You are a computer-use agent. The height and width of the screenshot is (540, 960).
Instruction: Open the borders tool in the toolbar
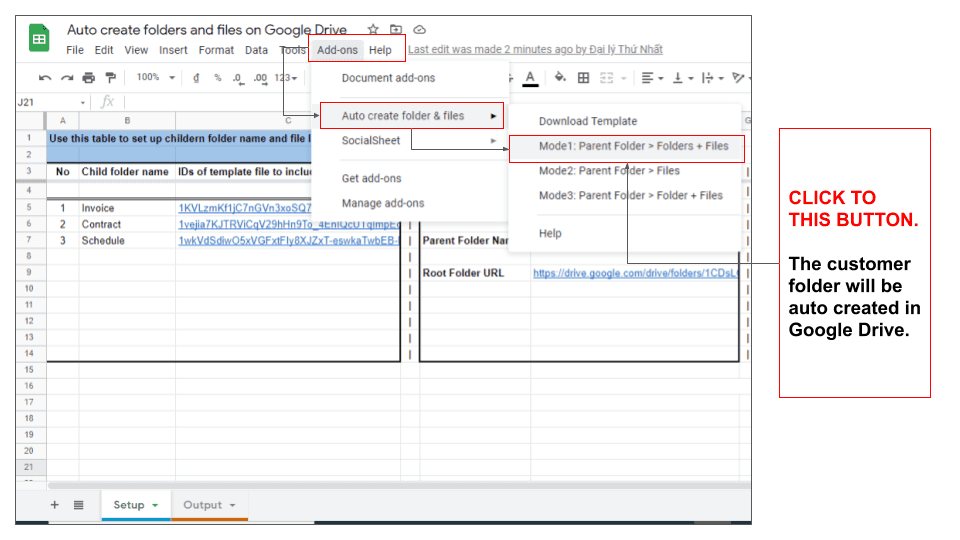(583, 78)
